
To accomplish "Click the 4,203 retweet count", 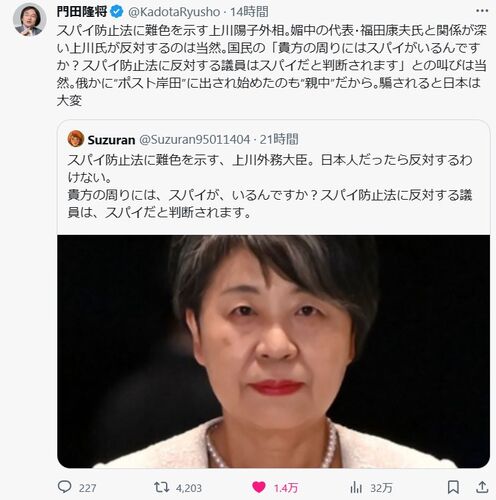I will click(189, 488).
